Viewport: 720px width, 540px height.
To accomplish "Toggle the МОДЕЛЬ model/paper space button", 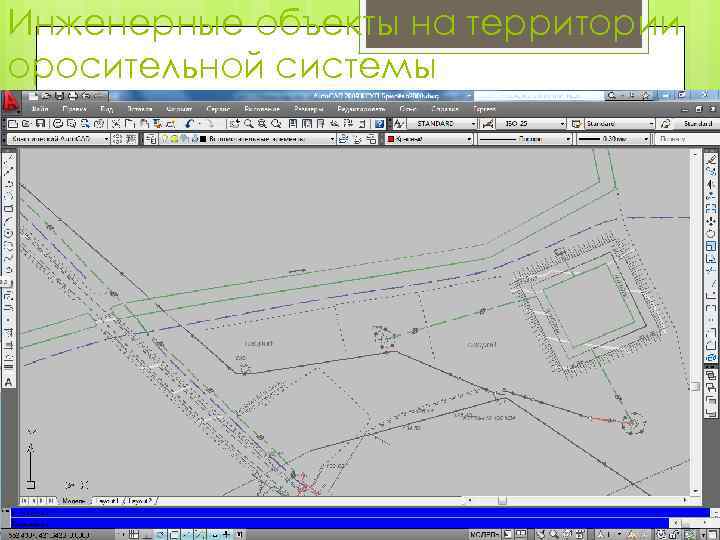I will [x=484, y=534].
